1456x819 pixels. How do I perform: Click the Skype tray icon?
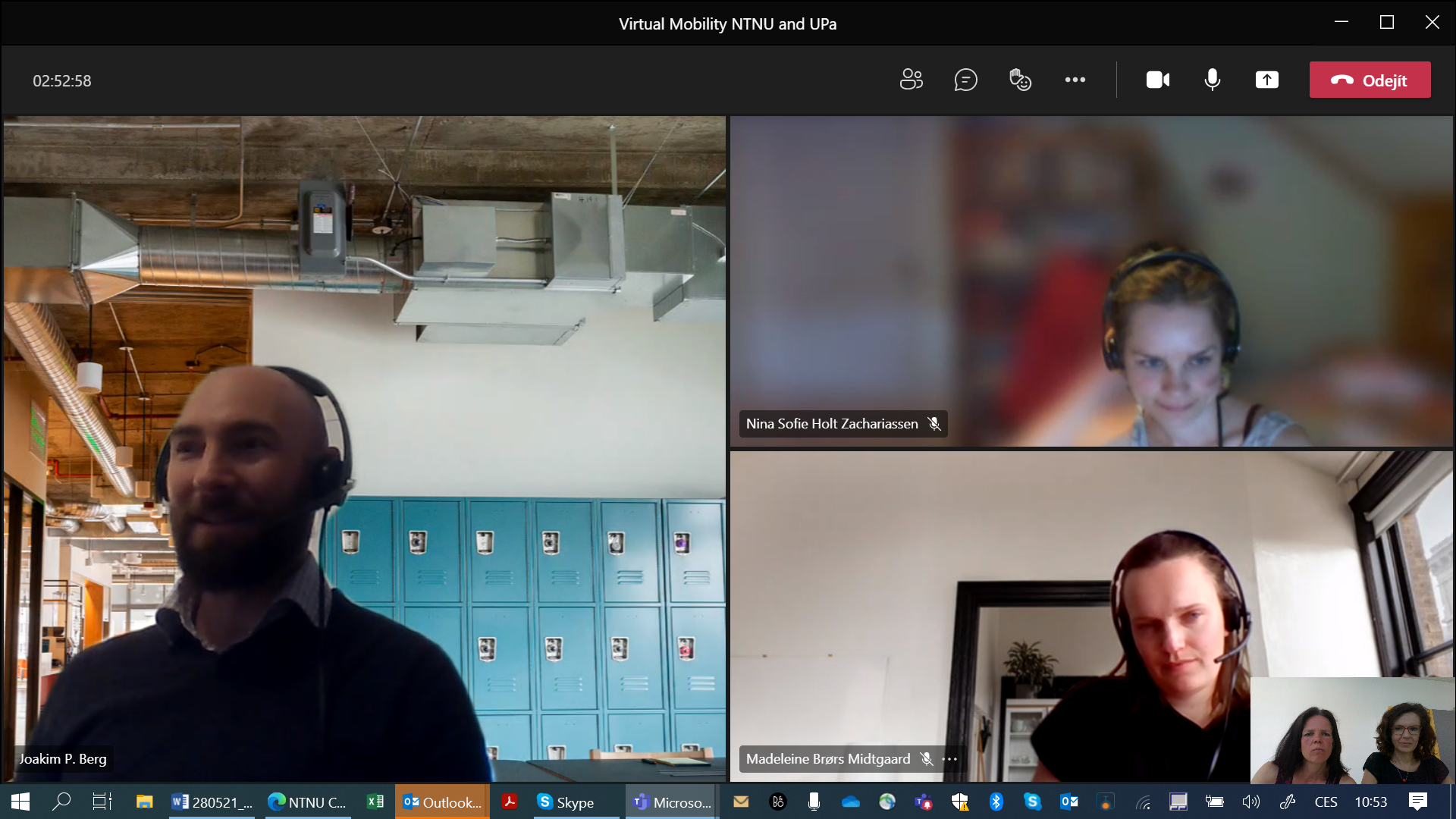[x=1033, y=802]
